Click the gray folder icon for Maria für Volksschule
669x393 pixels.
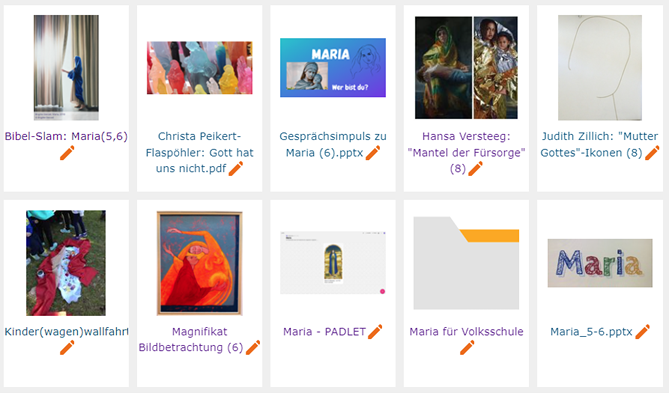tap(466, 263)
